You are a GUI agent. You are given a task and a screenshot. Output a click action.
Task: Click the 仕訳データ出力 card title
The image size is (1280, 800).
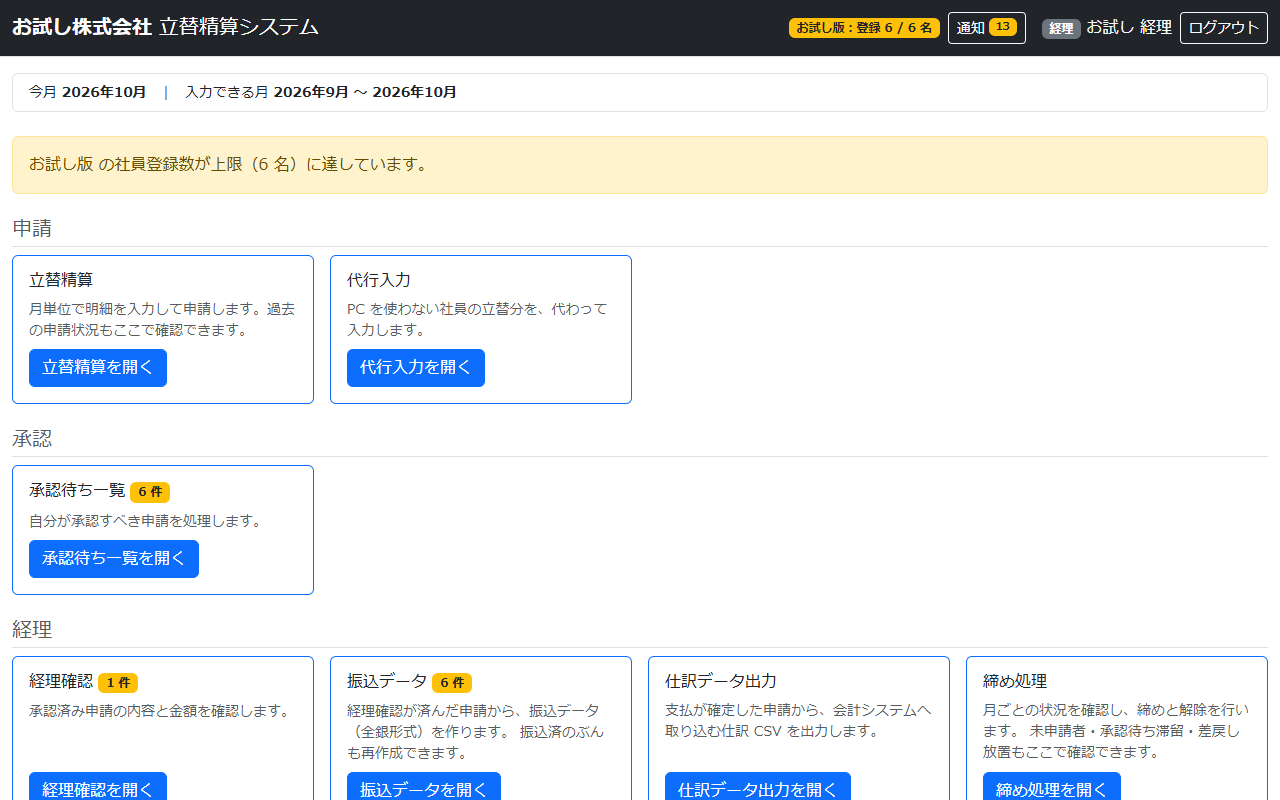pos(721,681)
